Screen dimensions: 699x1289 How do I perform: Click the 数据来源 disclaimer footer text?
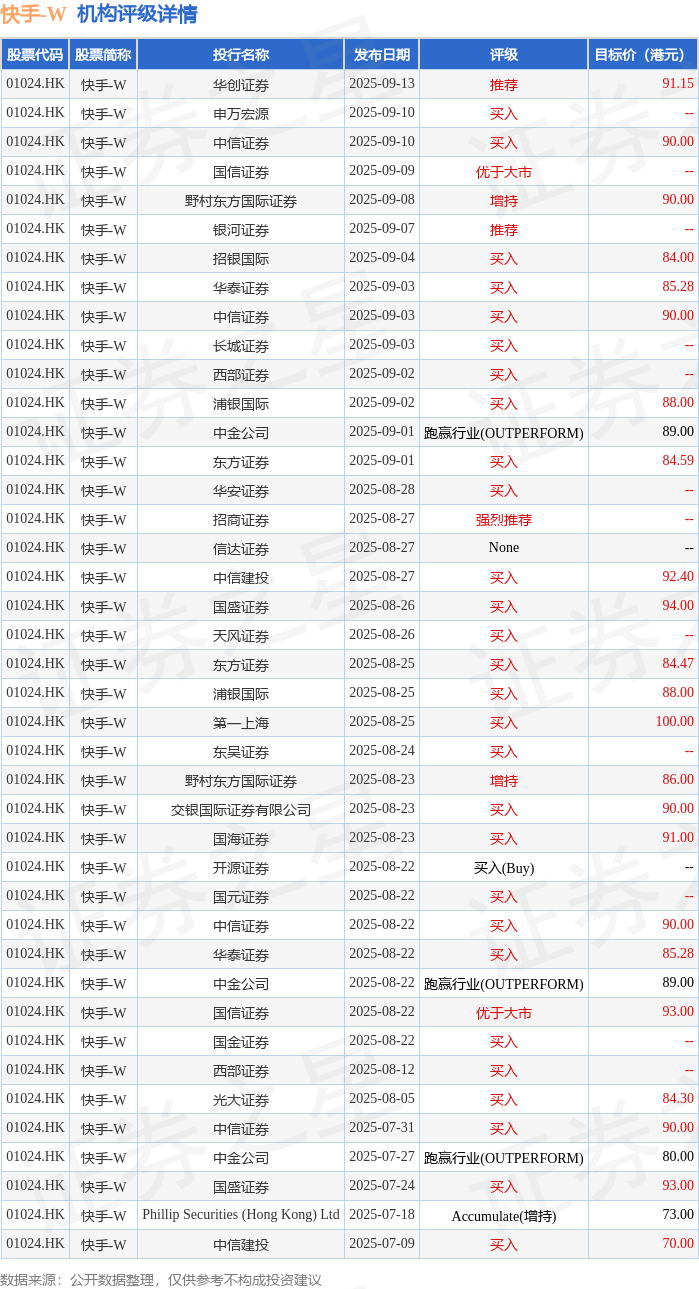161,1279
